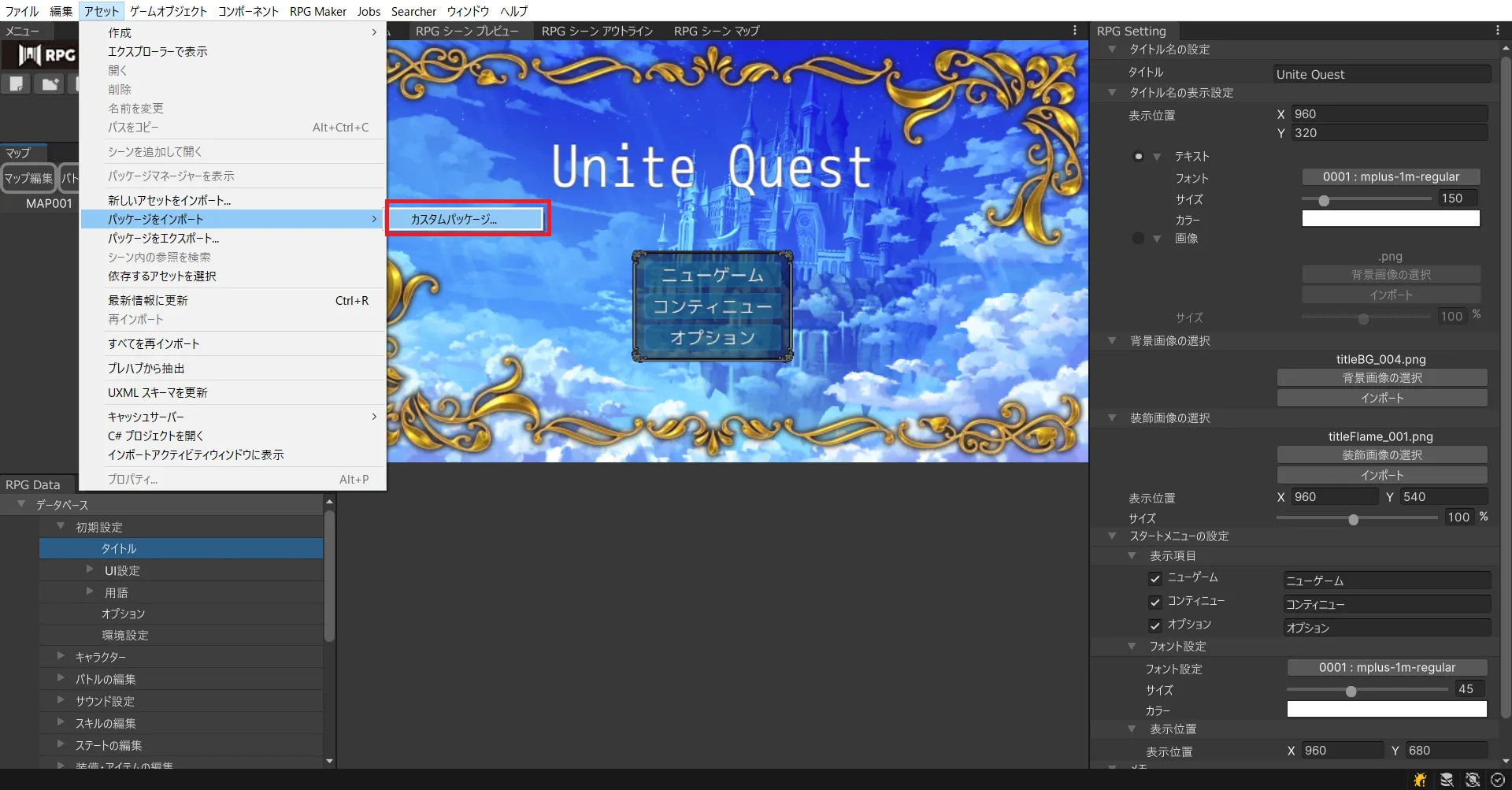Viewport: 1512px width, 790px height.
Task: Uncheck the コンティニュー display item checkbox
Action: click(x=1155, y=603)
